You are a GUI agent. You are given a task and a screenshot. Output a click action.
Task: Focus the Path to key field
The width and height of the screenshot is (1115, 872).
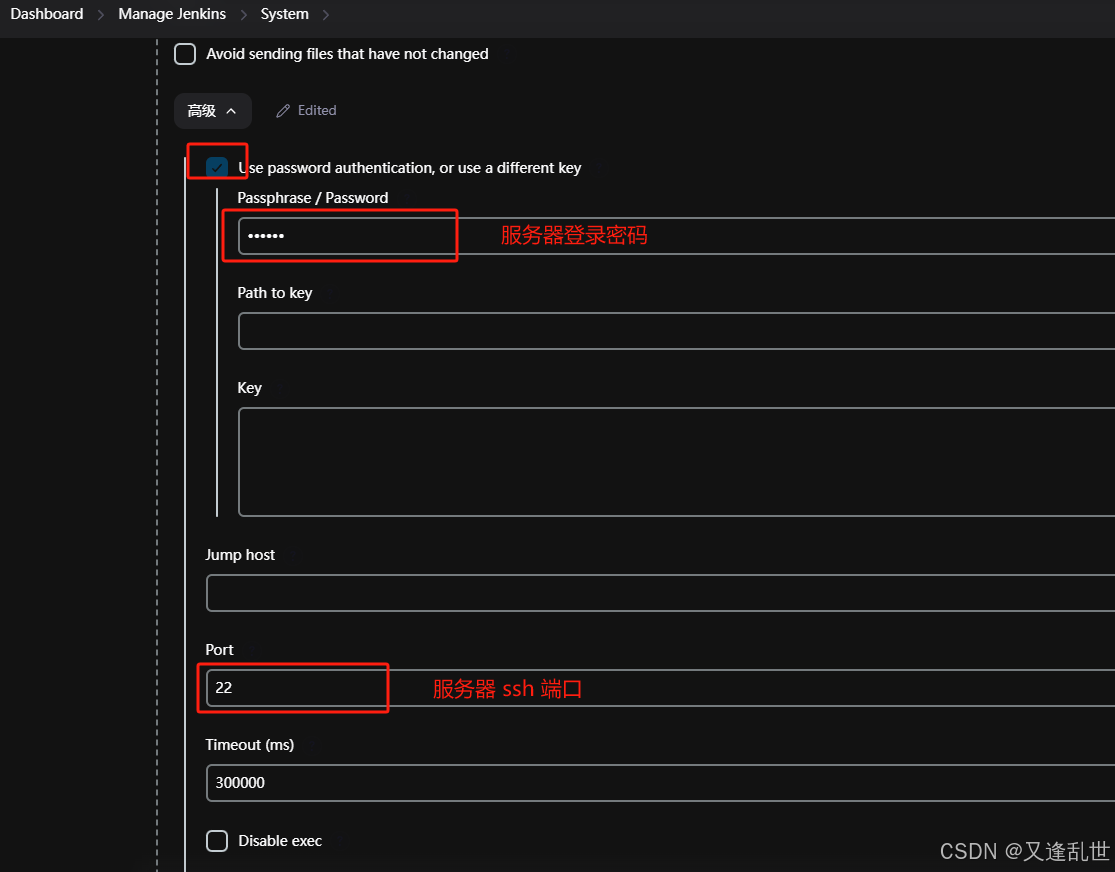(x=676, y=331)
